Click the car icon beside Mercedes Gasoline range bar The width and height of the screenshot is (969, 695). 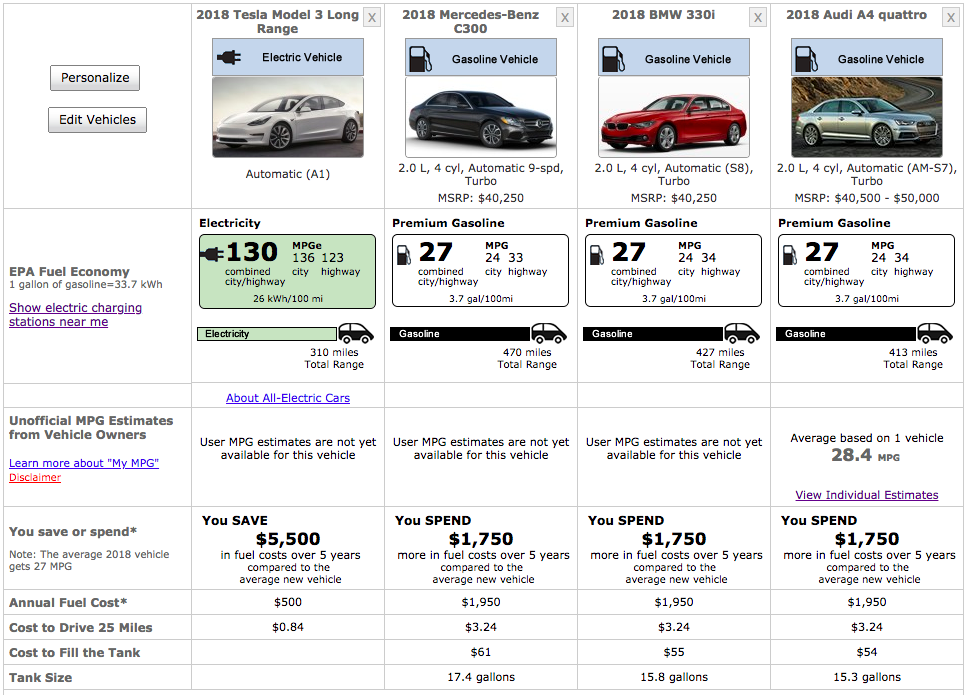tap(549, 333)
